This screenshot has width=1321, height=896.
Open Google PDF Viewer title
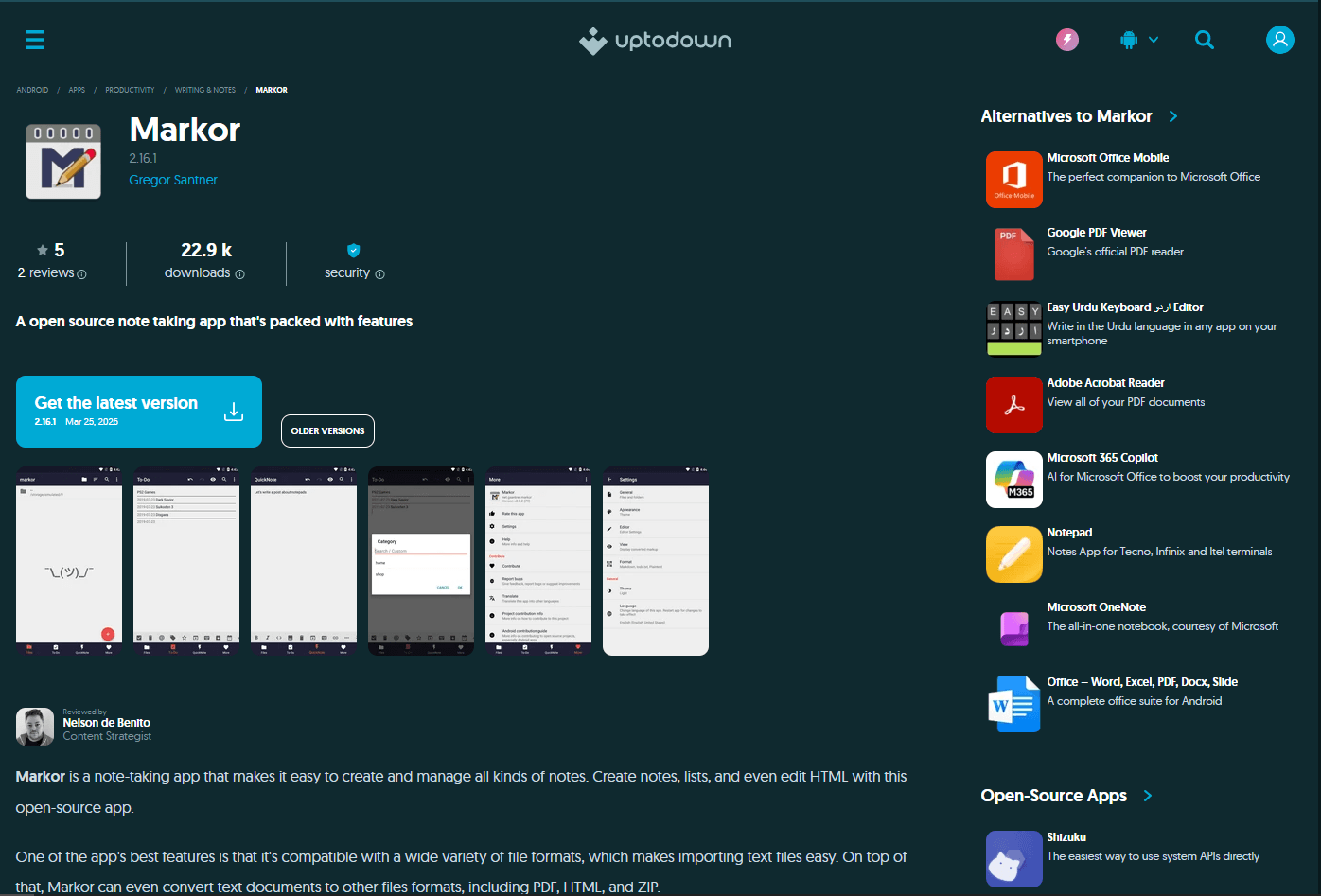(x=1097, y=233)
